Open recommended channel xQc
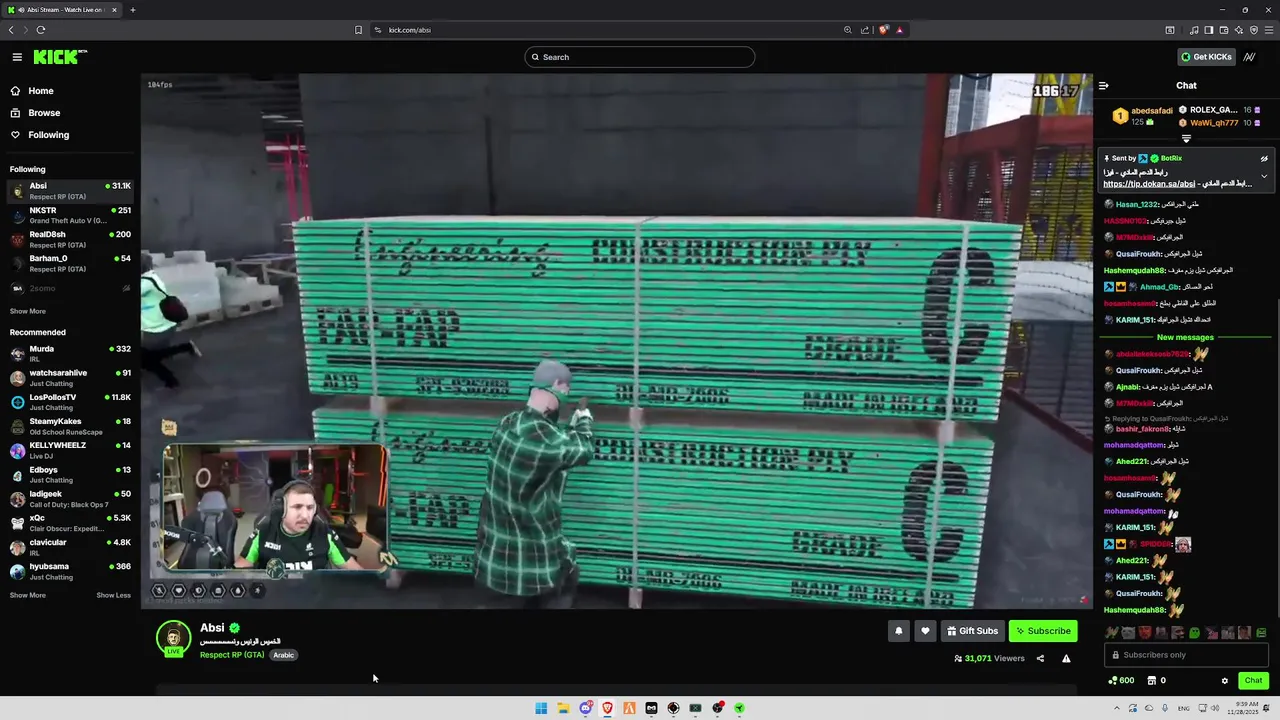1280x720 pixels. point(70,522)
